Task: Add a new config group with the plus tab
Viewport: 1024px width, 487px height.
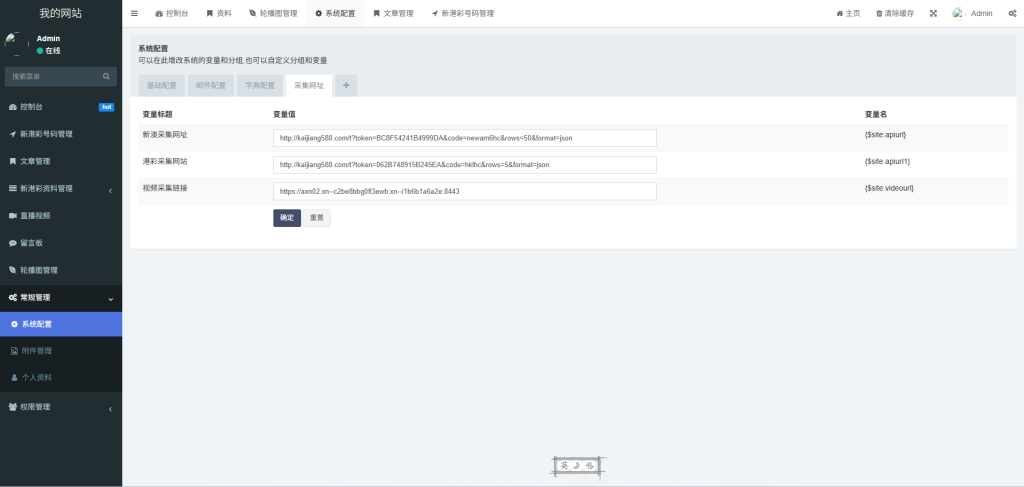Action: tap(346, 86)
